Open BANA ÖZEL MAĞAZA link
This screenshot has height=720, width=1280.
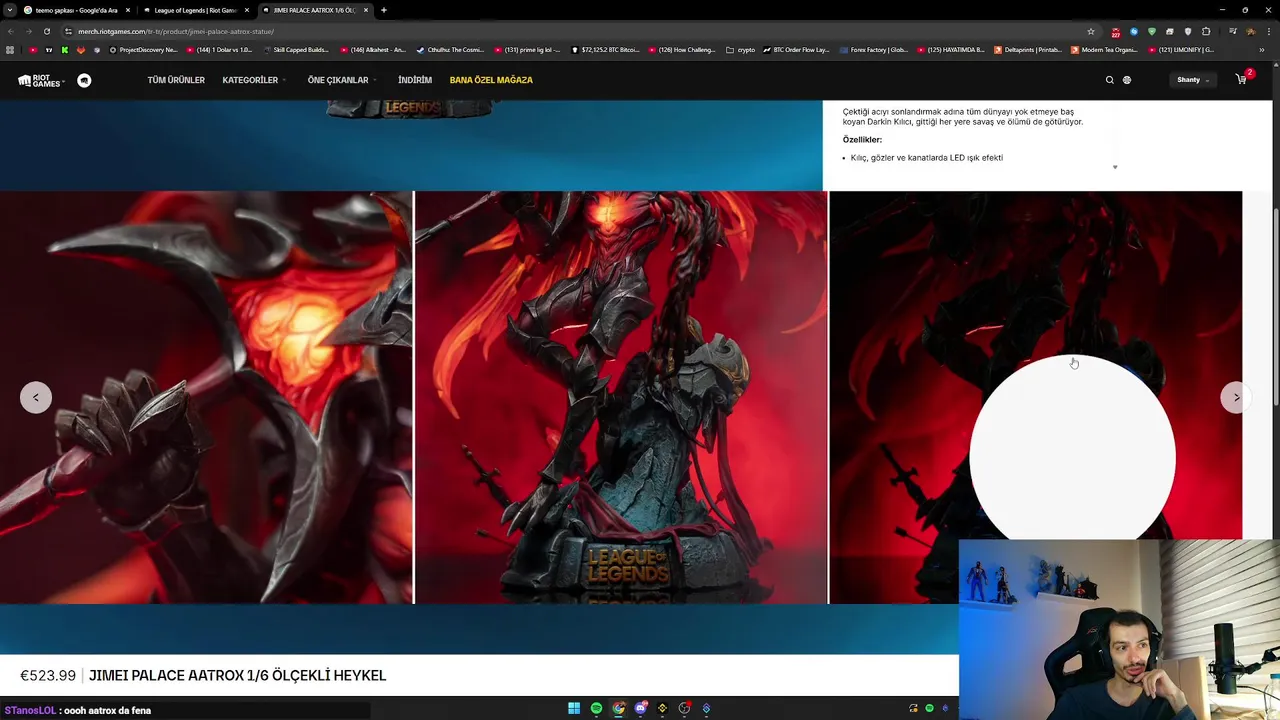[x=491, y=80]
